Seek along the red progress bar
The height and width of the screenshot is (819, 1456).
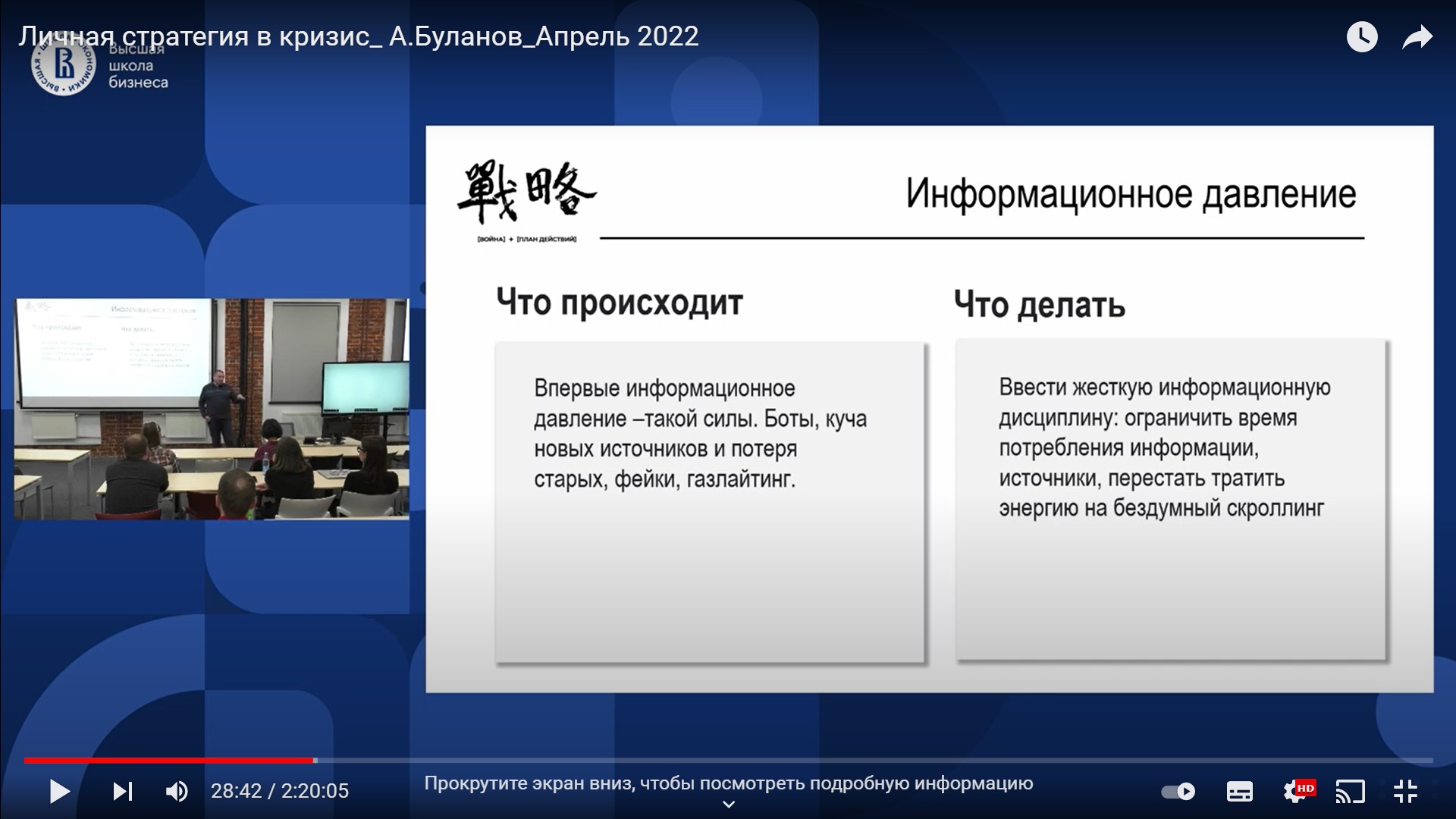(x=167, y=760)
